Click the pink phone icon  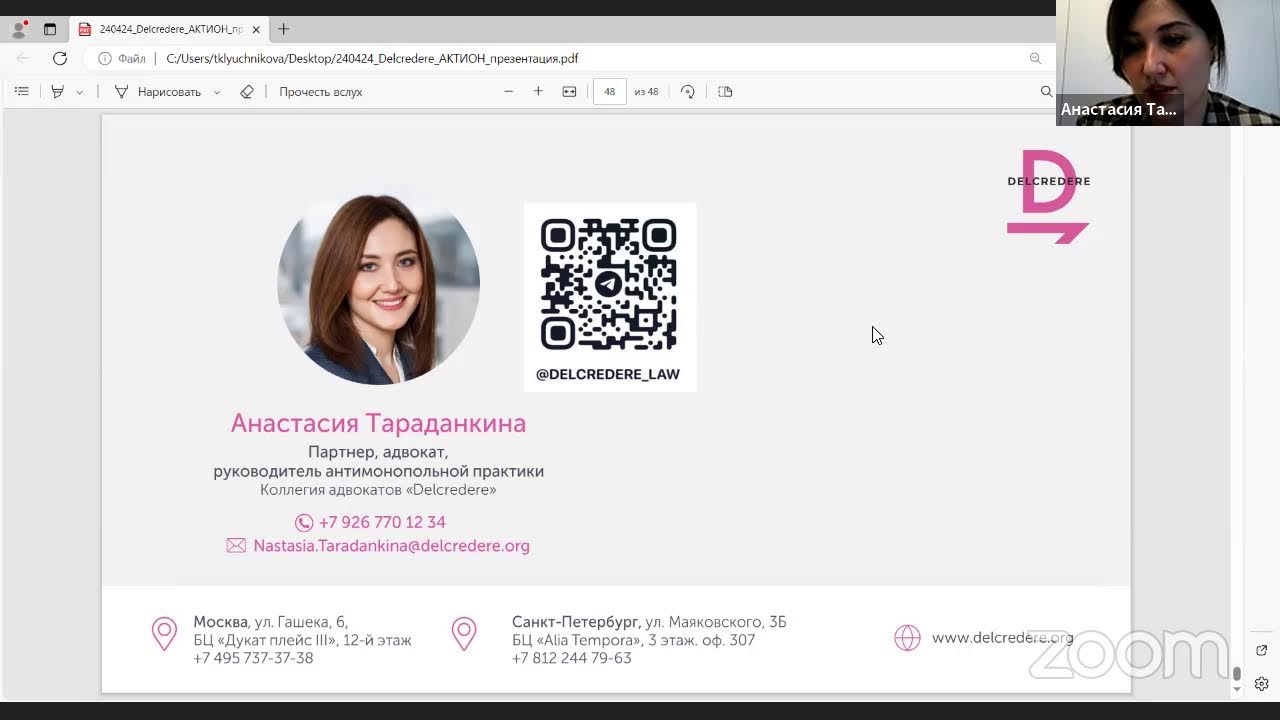pos(304,522)
